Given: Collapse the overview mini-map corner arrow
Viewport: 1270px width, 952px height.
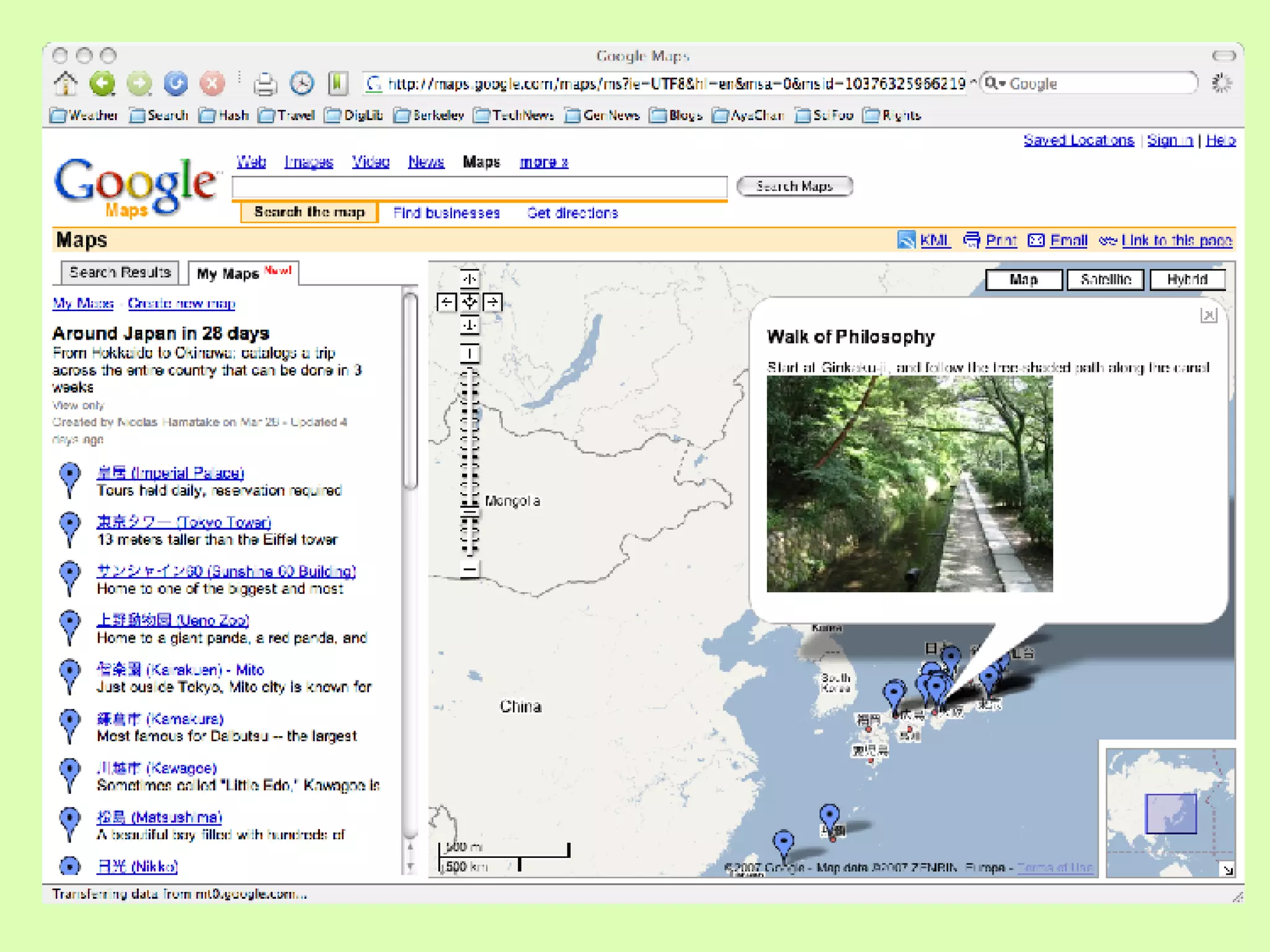Looking at the screenshot, I should (x=1227, y=870).
